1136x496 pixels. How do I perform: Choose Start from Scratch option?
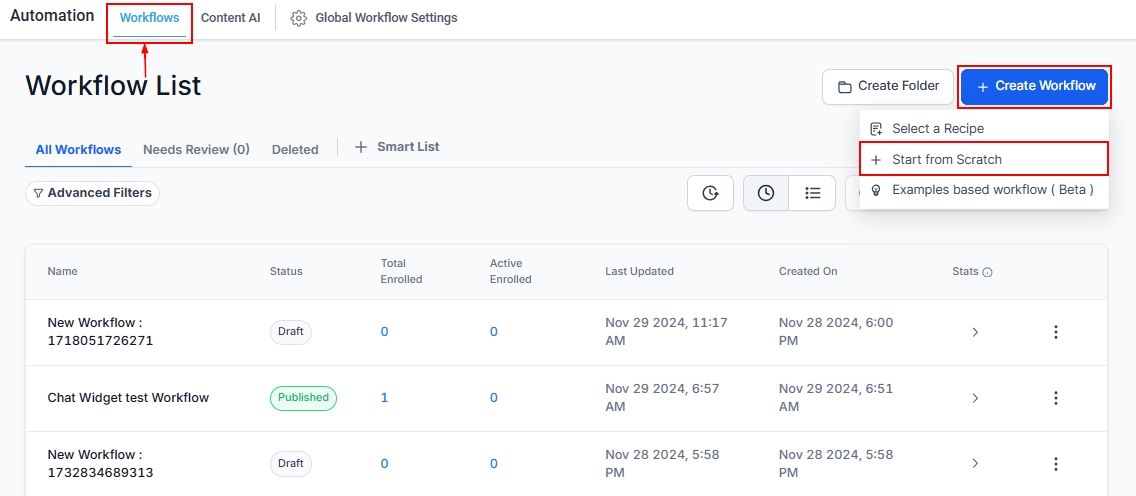click(946, 159)
